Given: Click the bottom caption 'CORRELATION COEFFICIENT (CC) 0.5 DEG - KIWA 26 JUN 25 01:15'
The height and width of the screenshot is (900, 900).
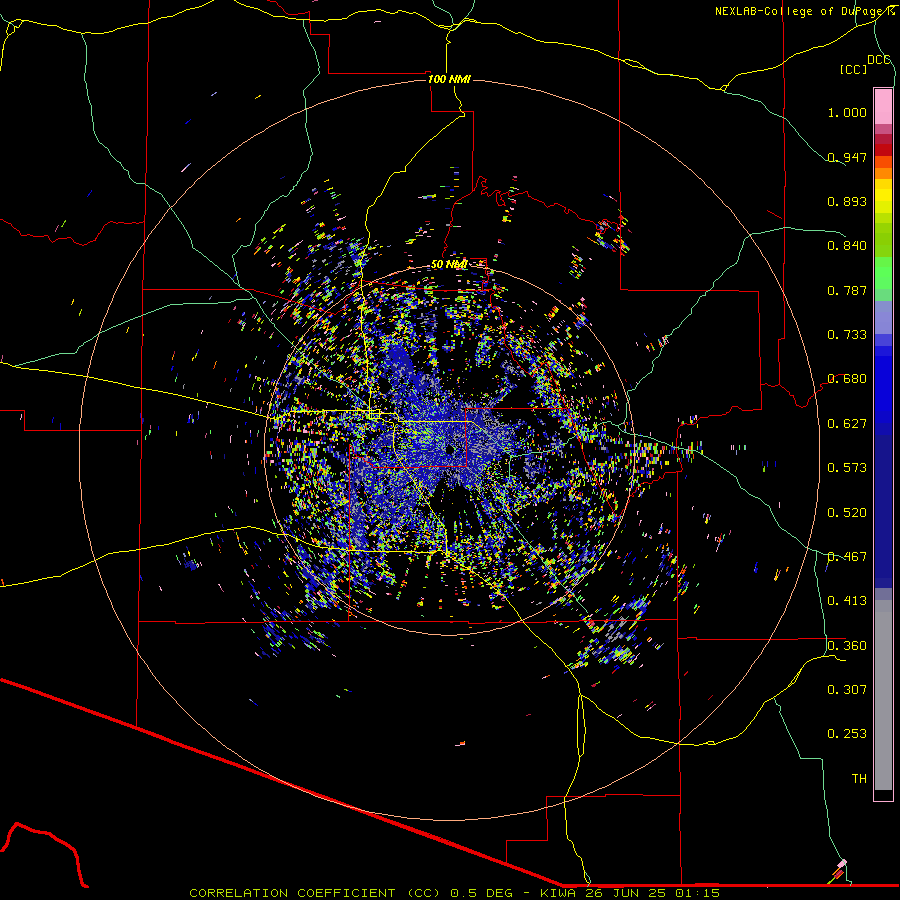Looking at the screenshot, I should pos(454,893).
